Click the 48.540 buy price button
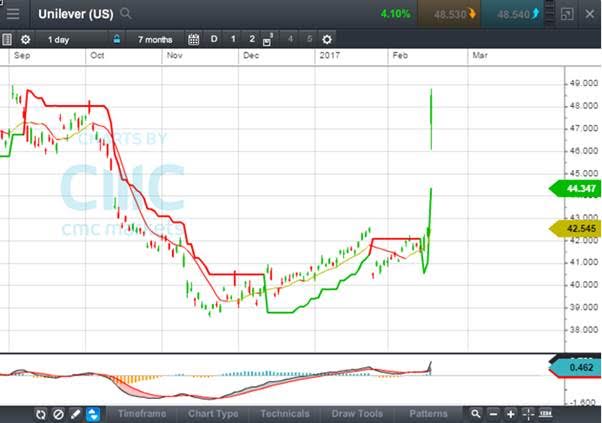Screen dimensions: 602x423 coord(512,15)
